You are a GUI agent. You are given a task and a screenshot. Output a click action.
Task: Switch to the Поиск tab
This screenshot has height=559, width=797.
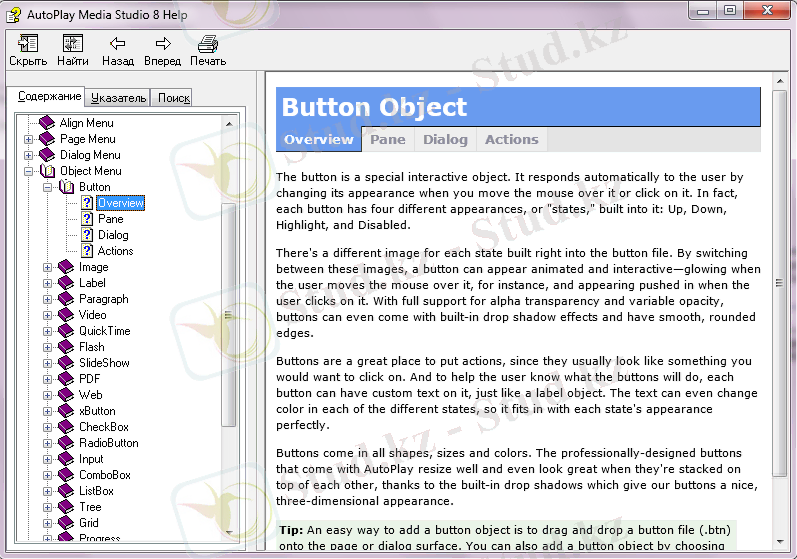pos(173,97)
